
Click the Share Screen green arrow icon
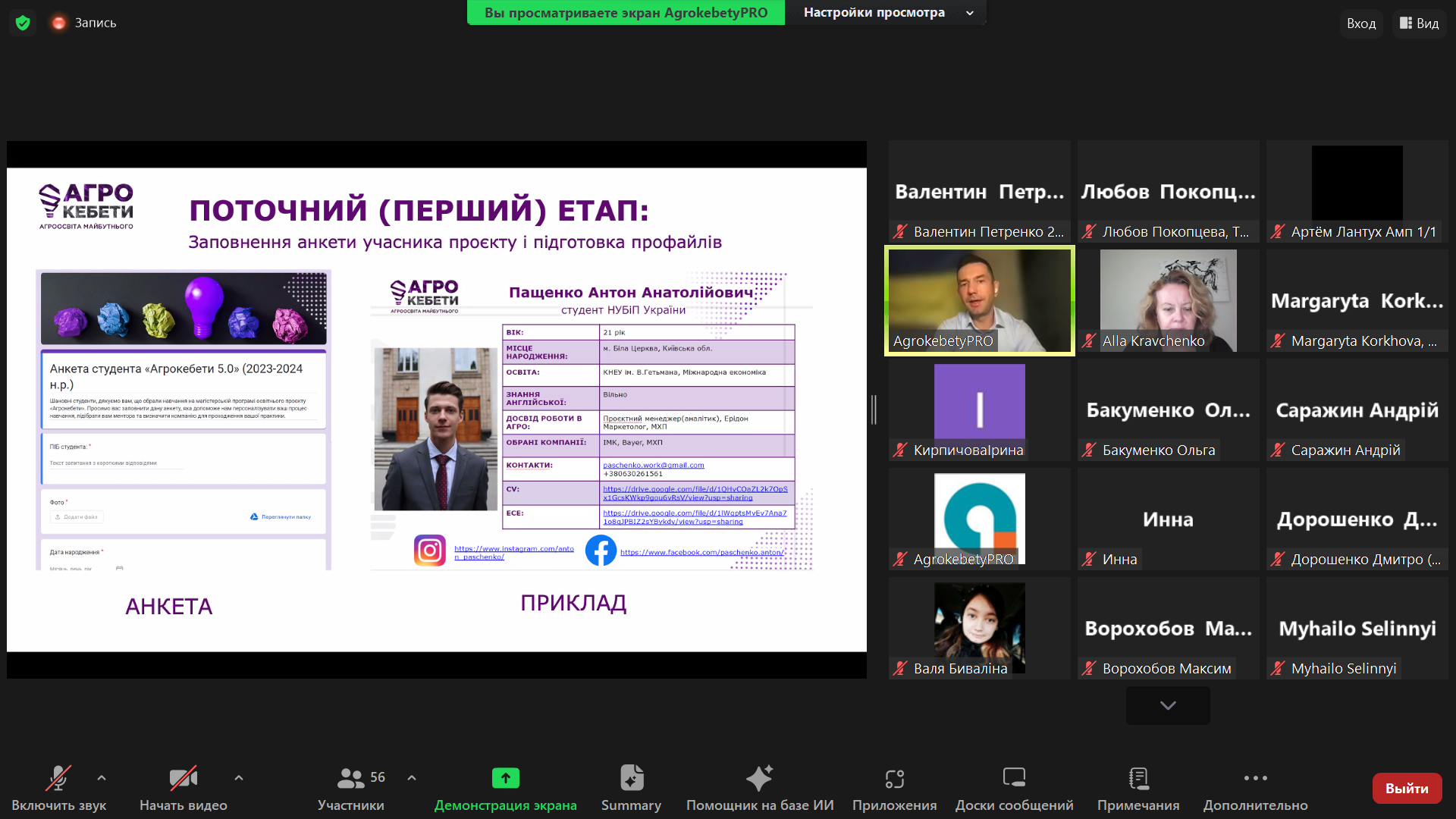tap(505, 778)
